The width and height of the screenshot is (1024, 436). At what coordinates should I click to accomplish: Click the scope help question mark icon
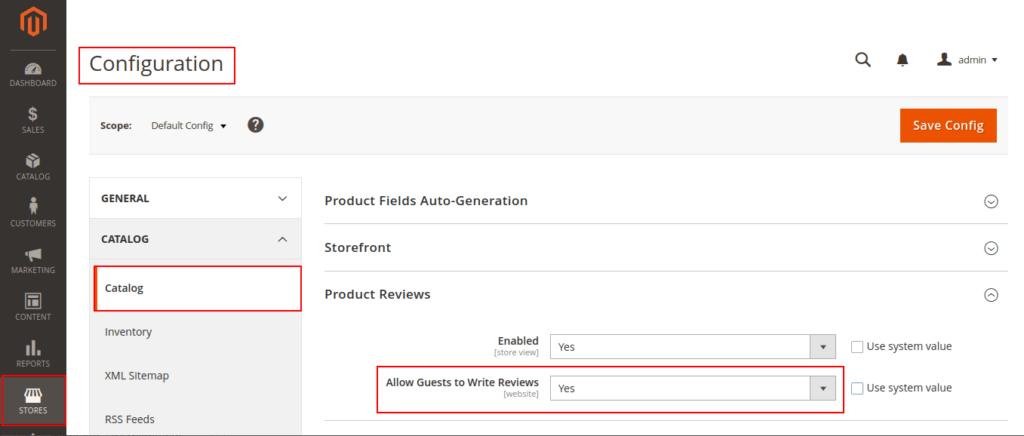[255, 125]
